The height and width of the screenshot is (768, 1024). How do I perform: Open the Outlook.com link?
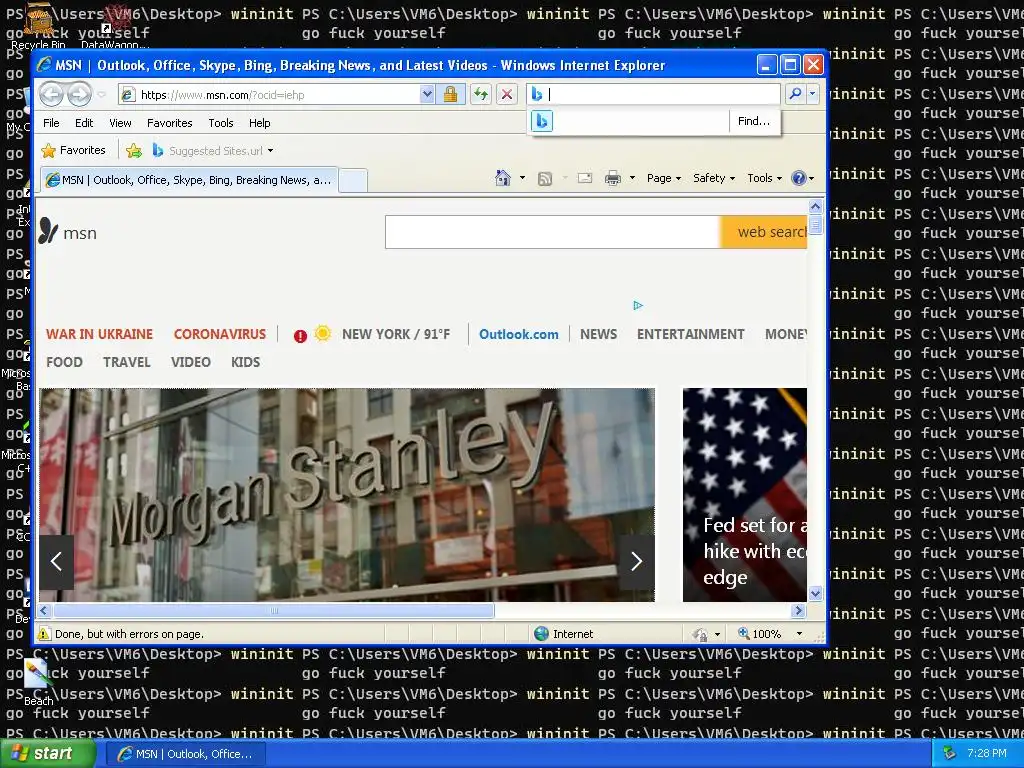click(519, 334)
